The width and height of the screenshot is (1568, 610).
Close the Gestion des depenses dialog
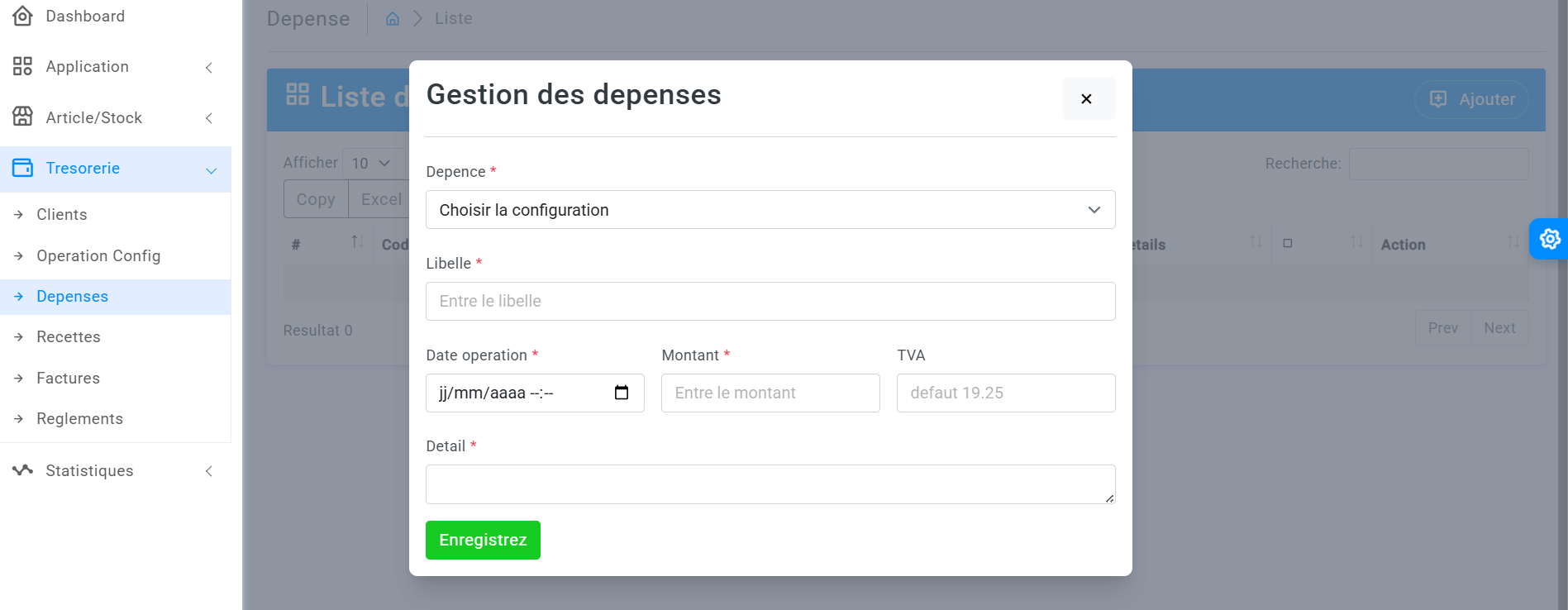point(1088,98)
